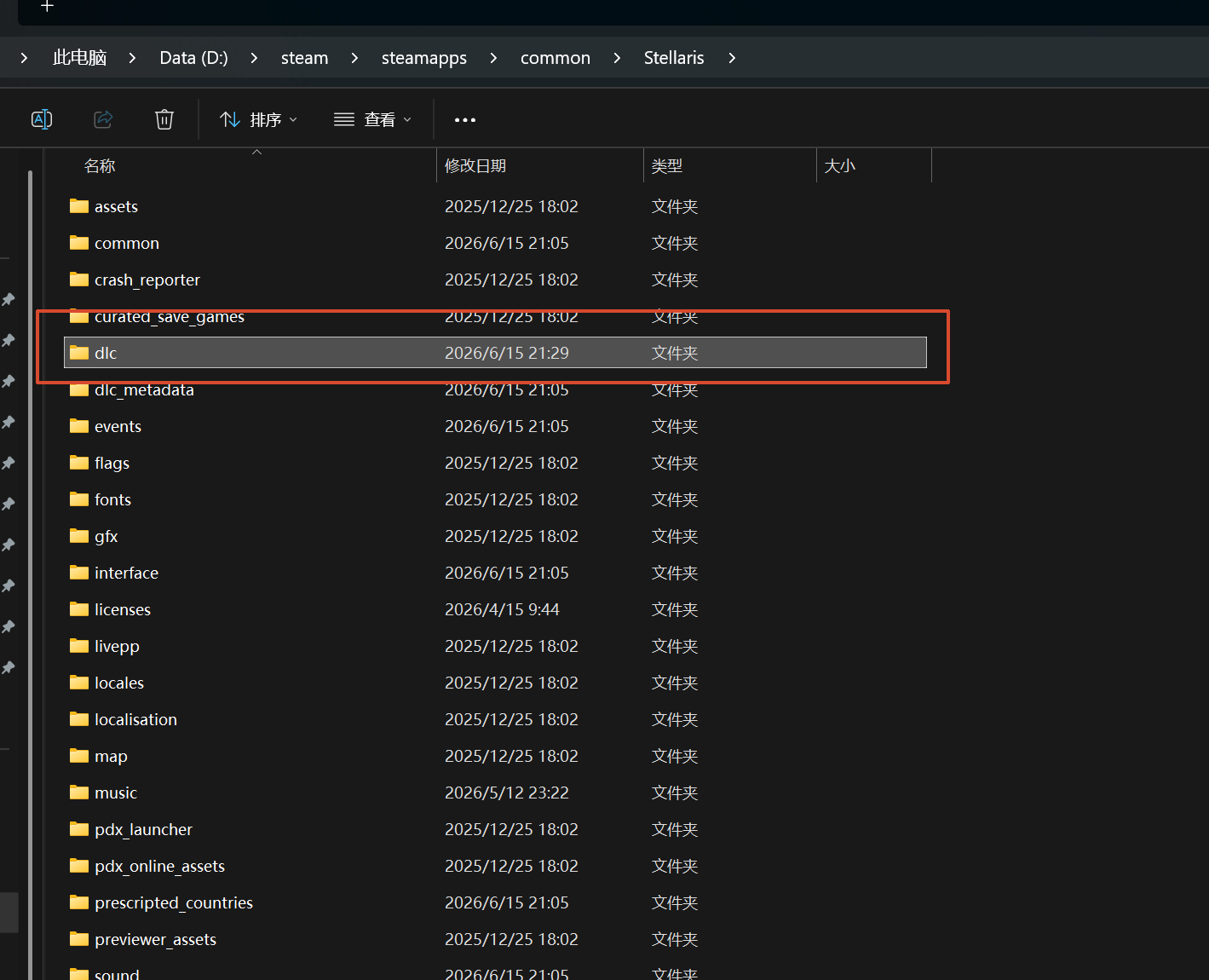1209x980 pixels.
Task: Open the three-dot See more menu
Action: 465,120
